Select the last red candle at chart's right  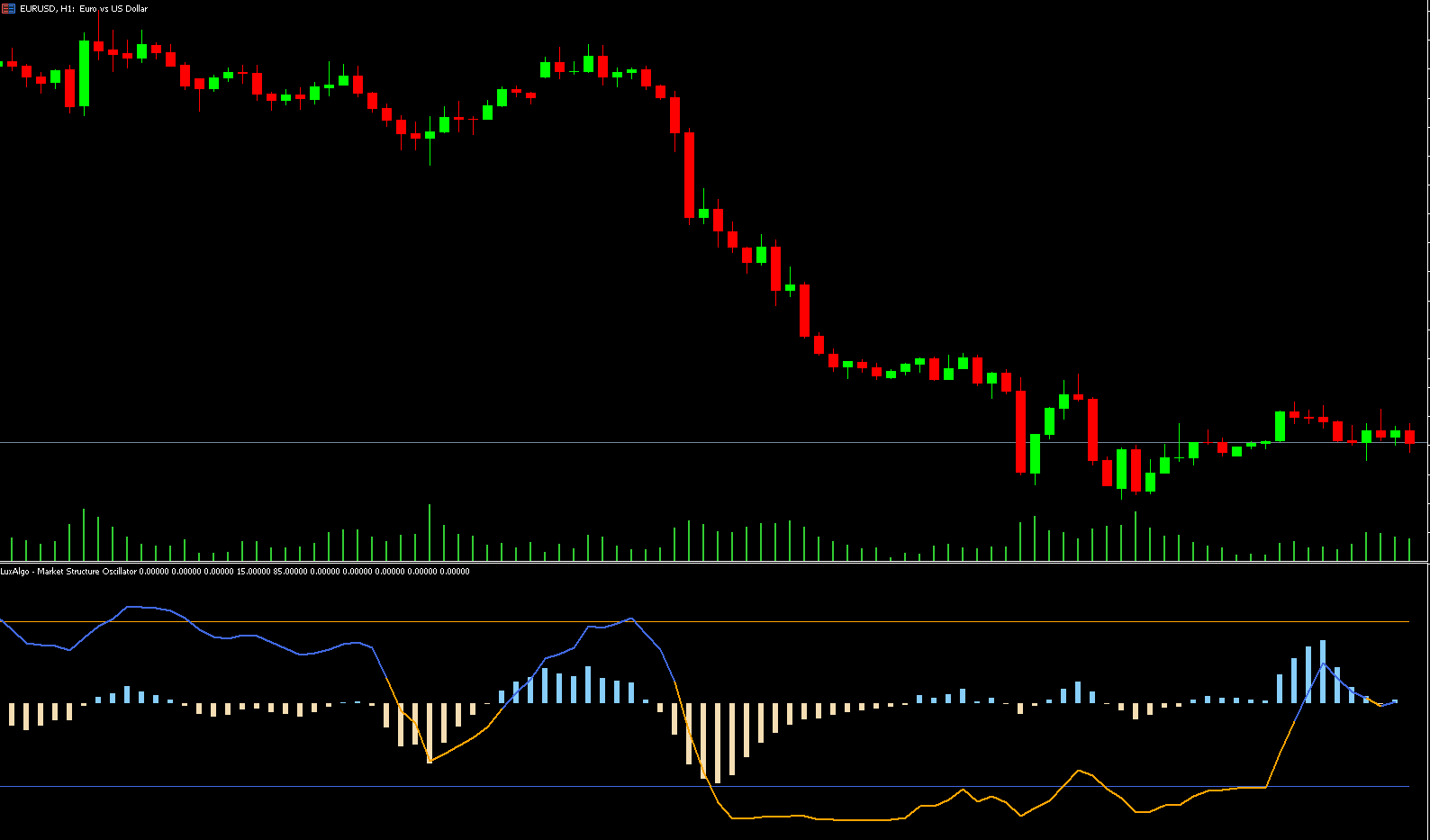[x=1409, y=437]
